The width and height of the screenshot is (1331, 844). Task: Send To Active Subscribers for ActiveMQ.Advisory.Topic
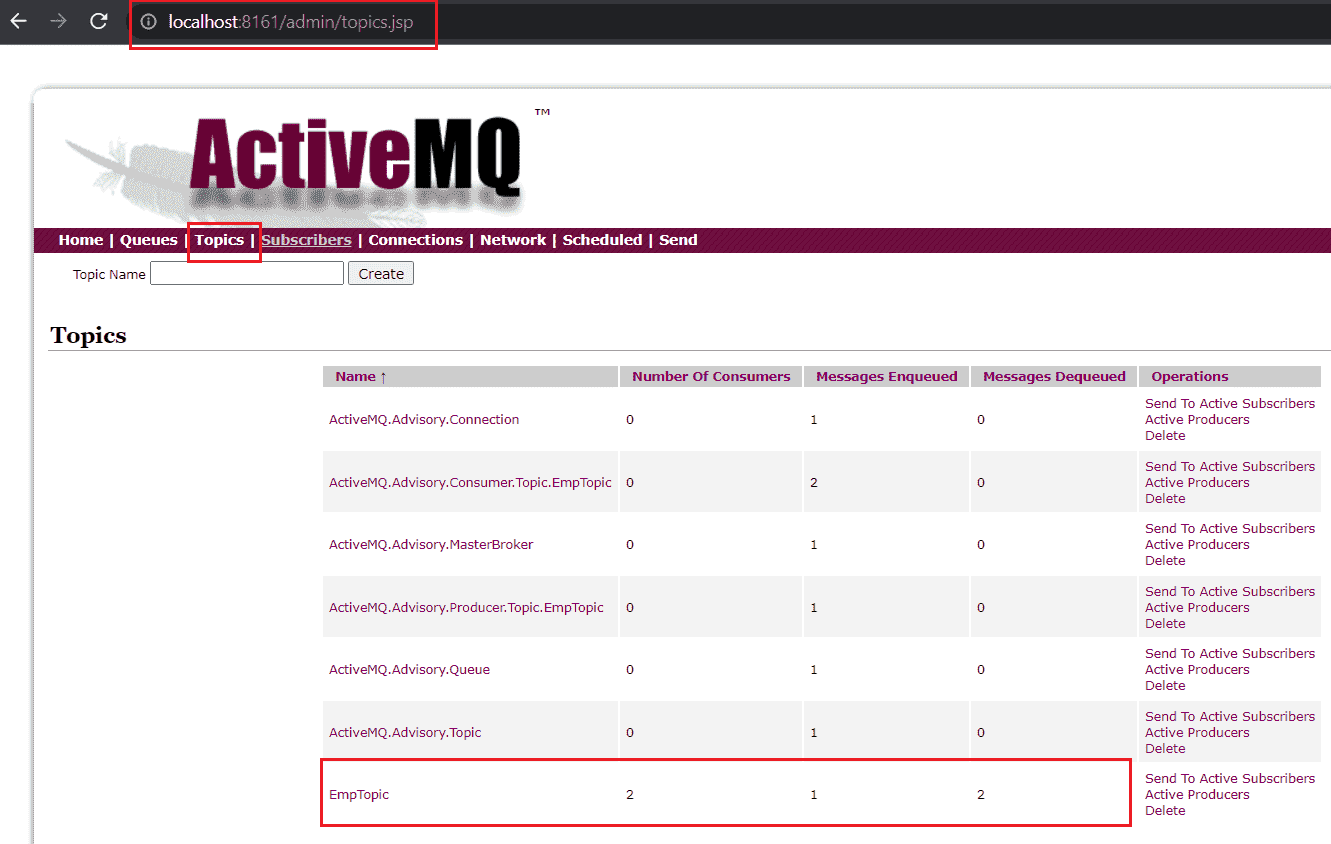1230,717
